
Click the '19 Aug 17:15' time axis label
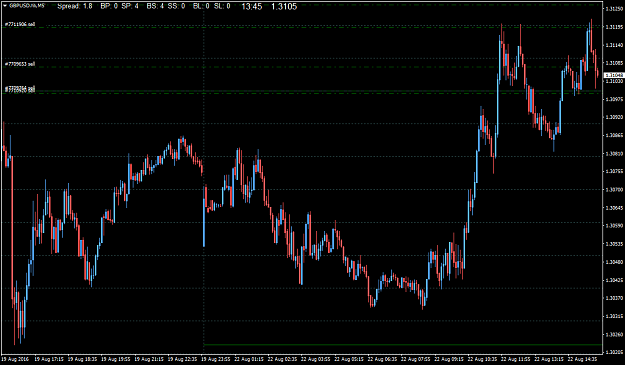tap(49, 359)
